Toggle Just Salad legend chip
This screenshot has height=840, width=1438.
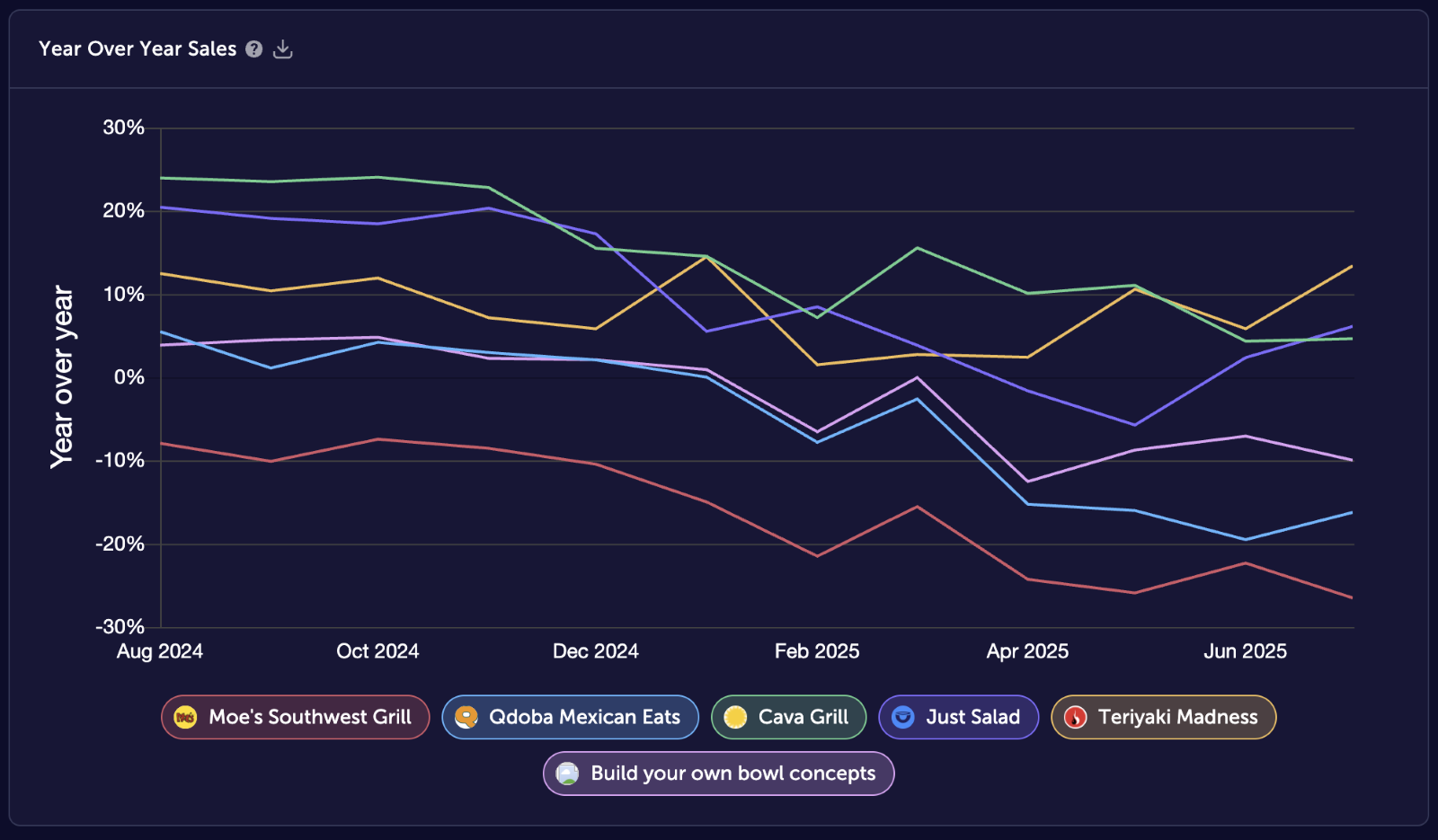[x=958, y=717]
